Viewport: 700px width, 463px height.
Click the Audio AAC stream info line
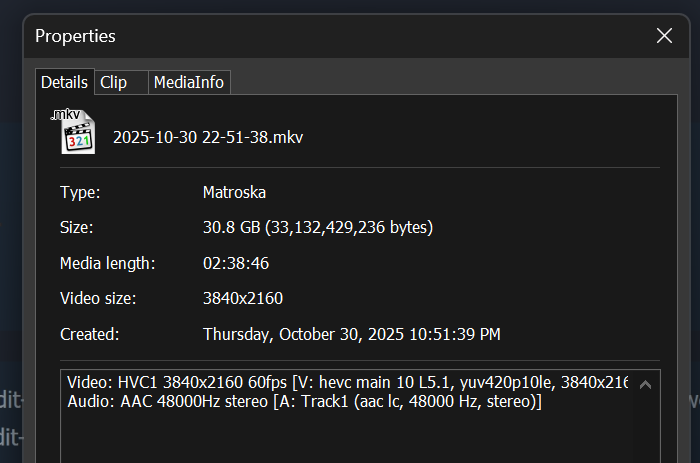[304, 402]
